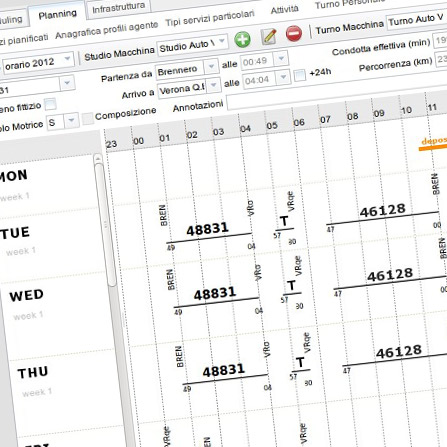Click the T marker in Tuesday row
This screenshot has width=447, height=447.
point(284,221)
